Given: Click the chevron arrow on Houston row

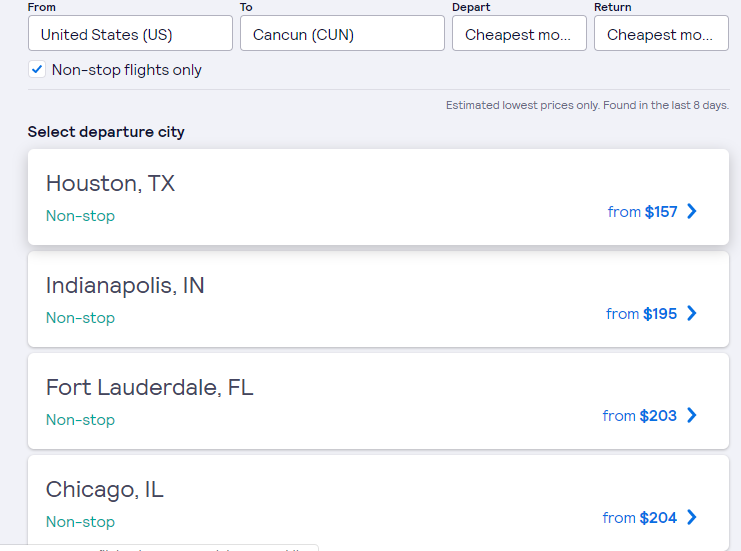Looking at the screenshot, I should point(692,211).
